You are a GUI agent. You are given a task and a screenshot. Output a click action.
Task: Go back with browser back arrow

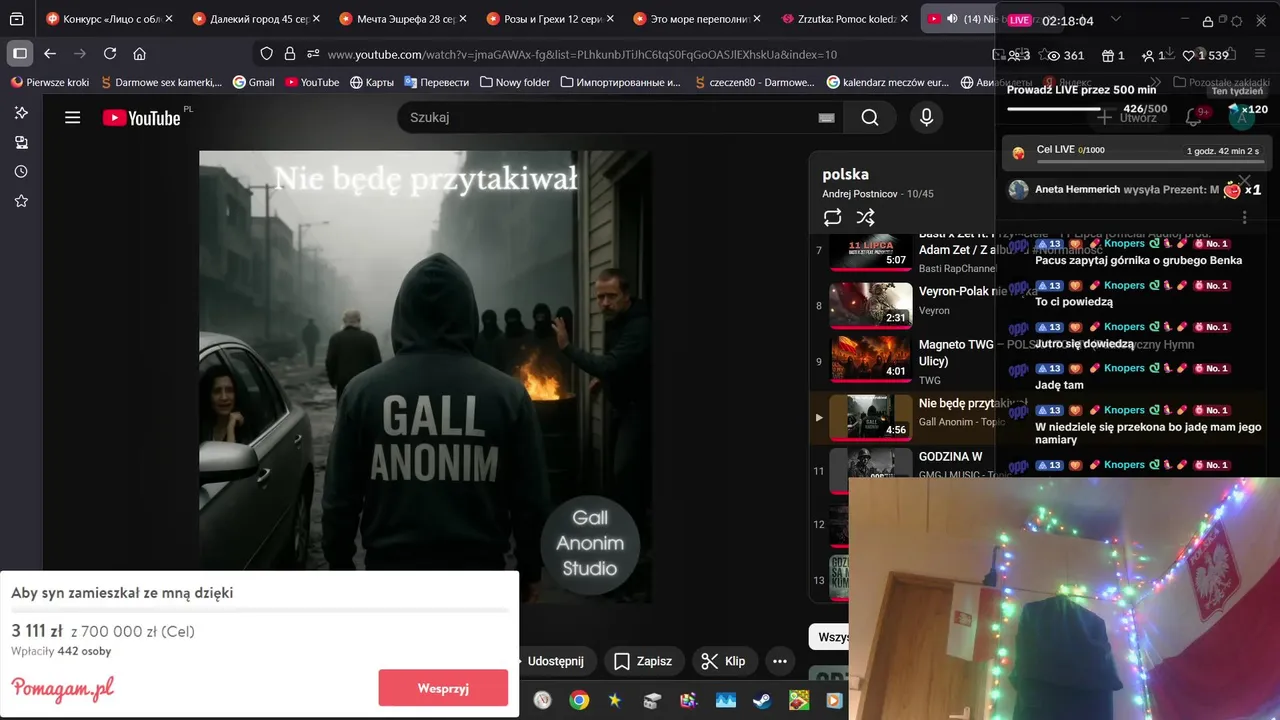click(50, 54)
